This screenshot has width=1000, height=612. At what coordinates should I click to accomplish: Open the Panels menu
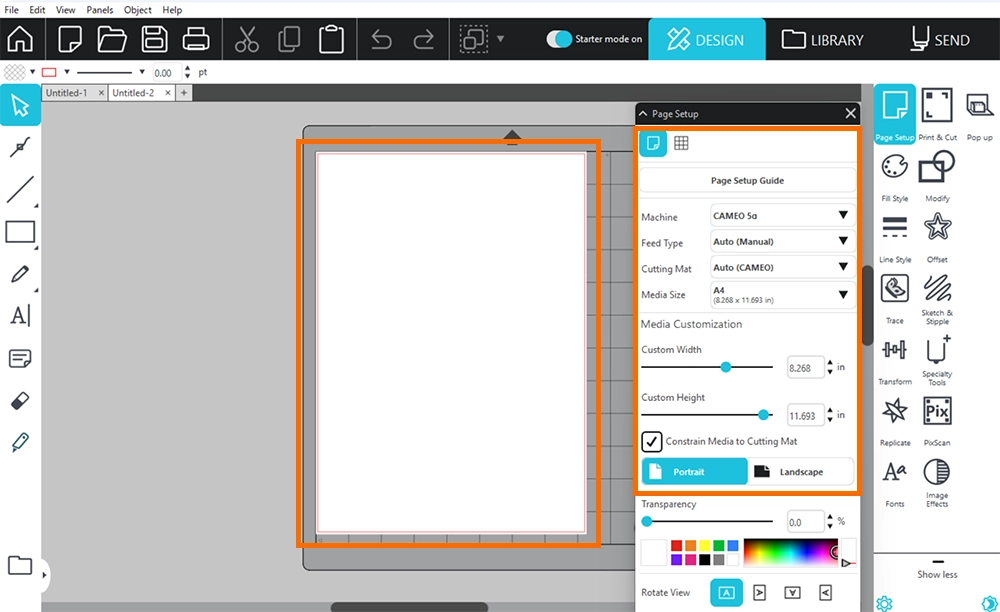pos(100,10)
